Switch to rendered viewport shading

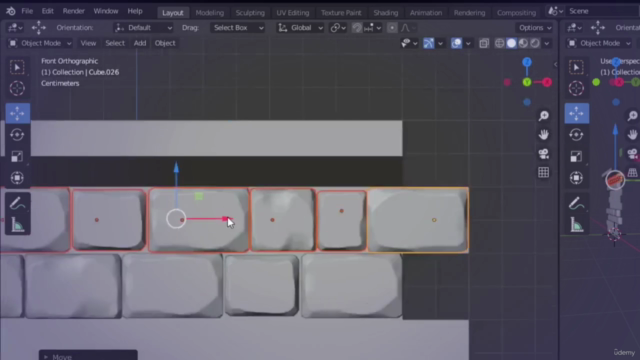[x=535, y=43]
